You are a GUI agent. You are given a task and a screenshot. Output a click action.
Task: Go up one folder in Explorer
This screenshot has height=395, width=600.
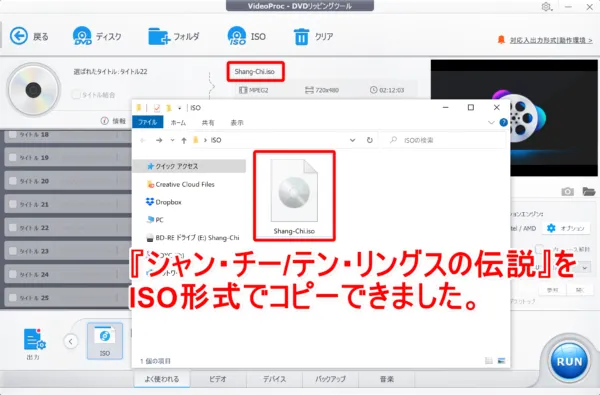click(x=184, y=140)
